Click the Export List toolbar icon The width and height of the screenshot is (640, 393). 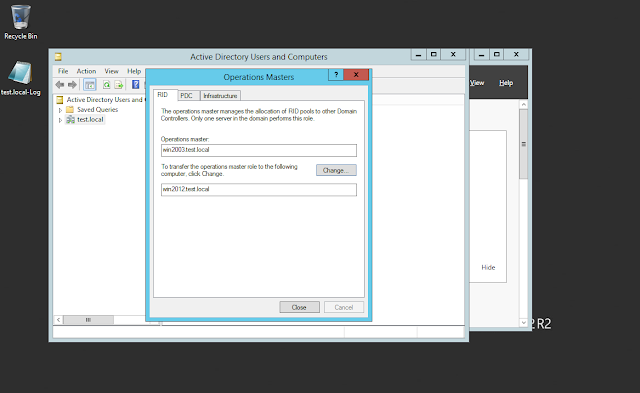click(x=119, y=84)
